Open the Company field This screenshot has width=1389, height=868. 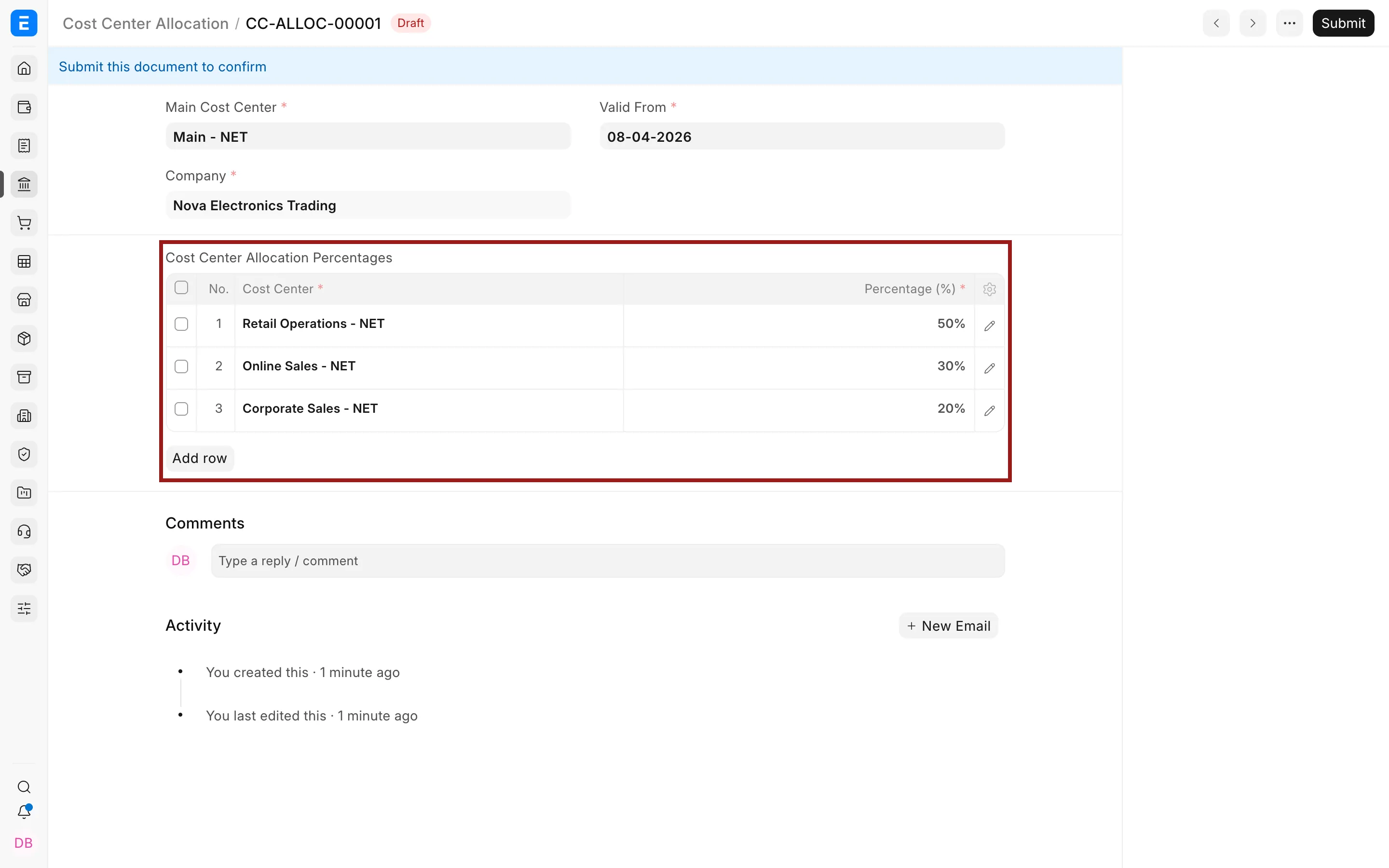point(368,205)
